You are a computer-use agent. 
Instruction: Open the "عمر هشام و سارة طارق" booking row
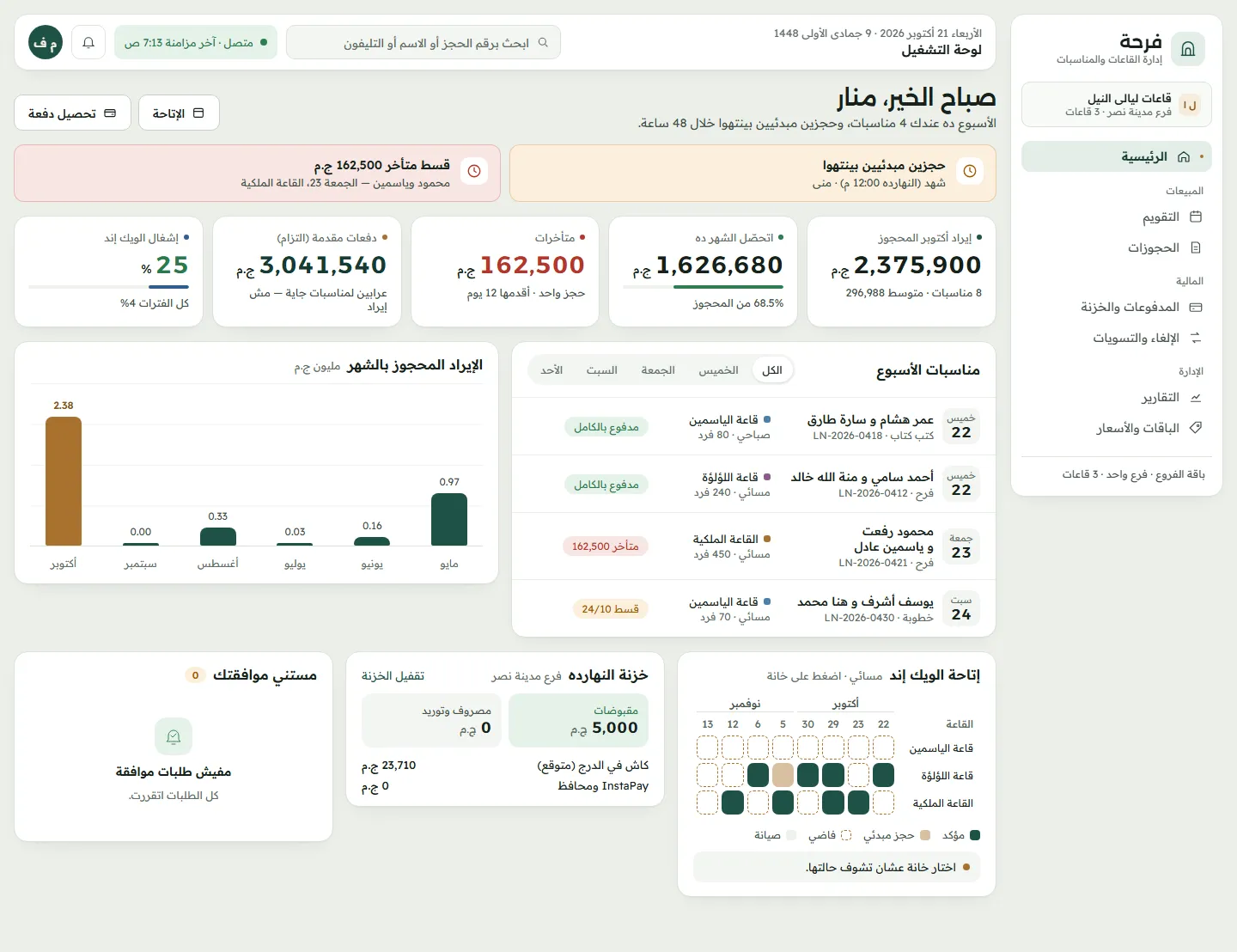tap(753, 426)
